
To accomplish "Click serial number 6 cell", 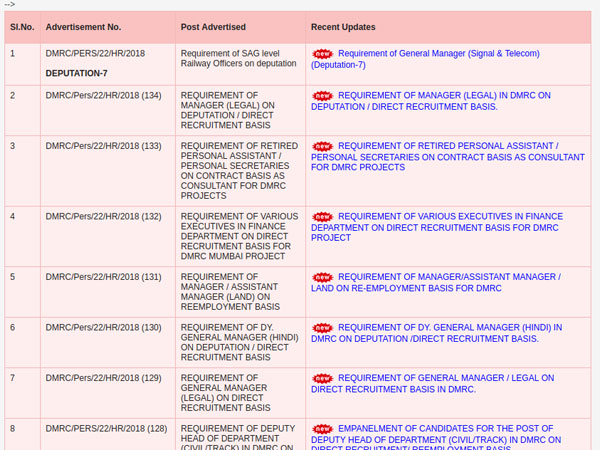I will [x=22, y=342].
